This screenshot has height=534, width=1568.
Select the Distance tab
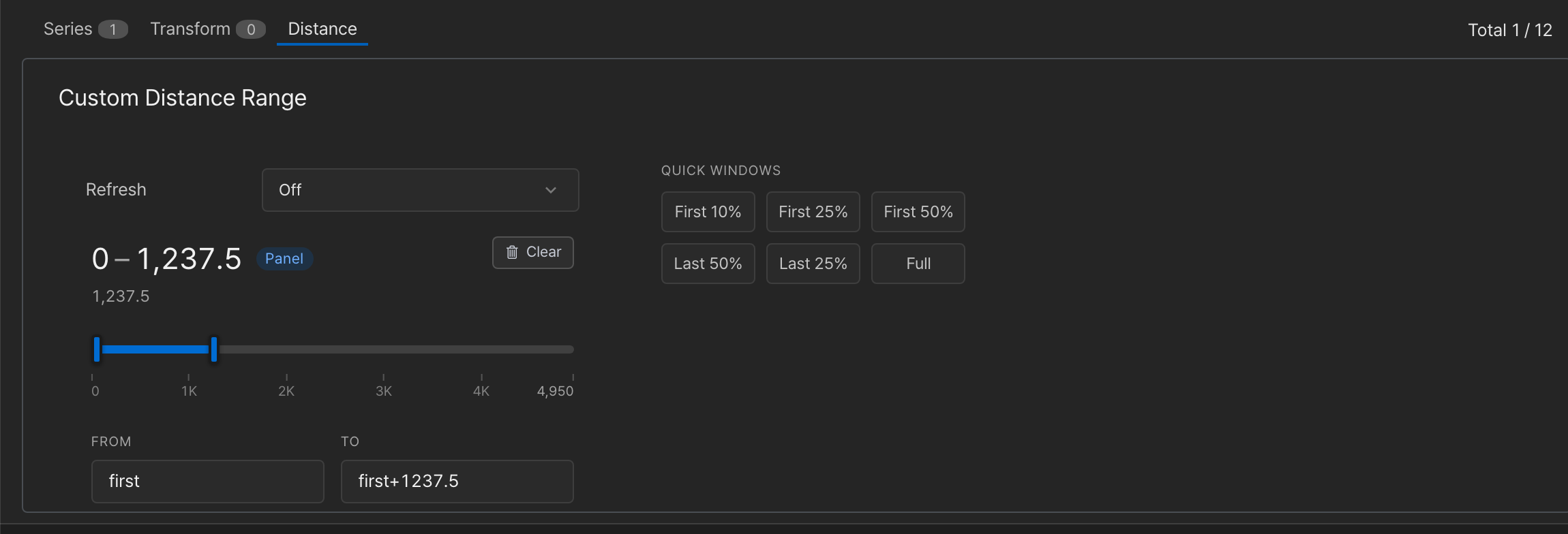pyautogui.click(x=322, y=29)
